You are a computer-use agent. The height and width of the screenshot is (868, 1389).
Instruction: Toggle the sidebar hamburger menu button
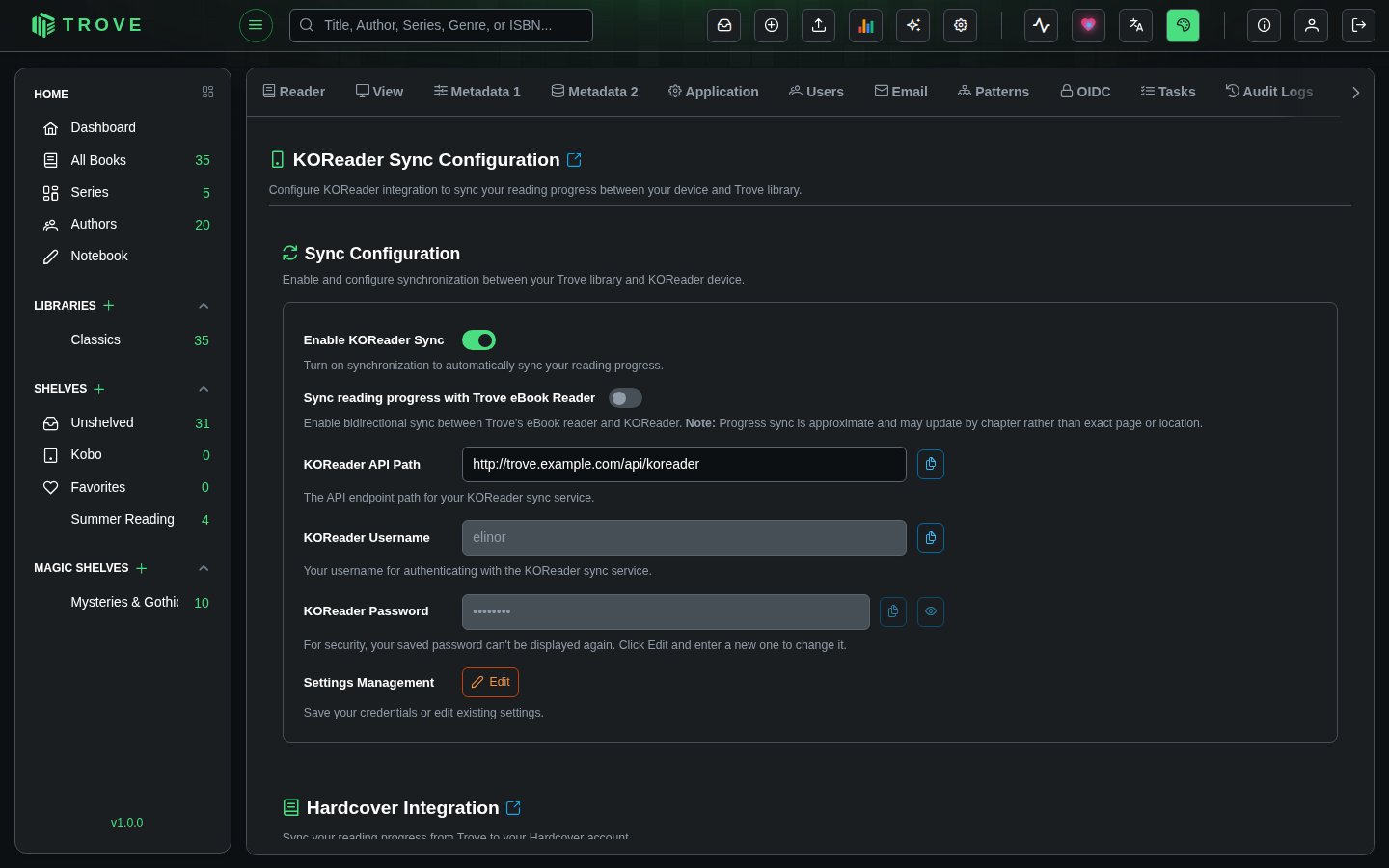coord(256,25)
